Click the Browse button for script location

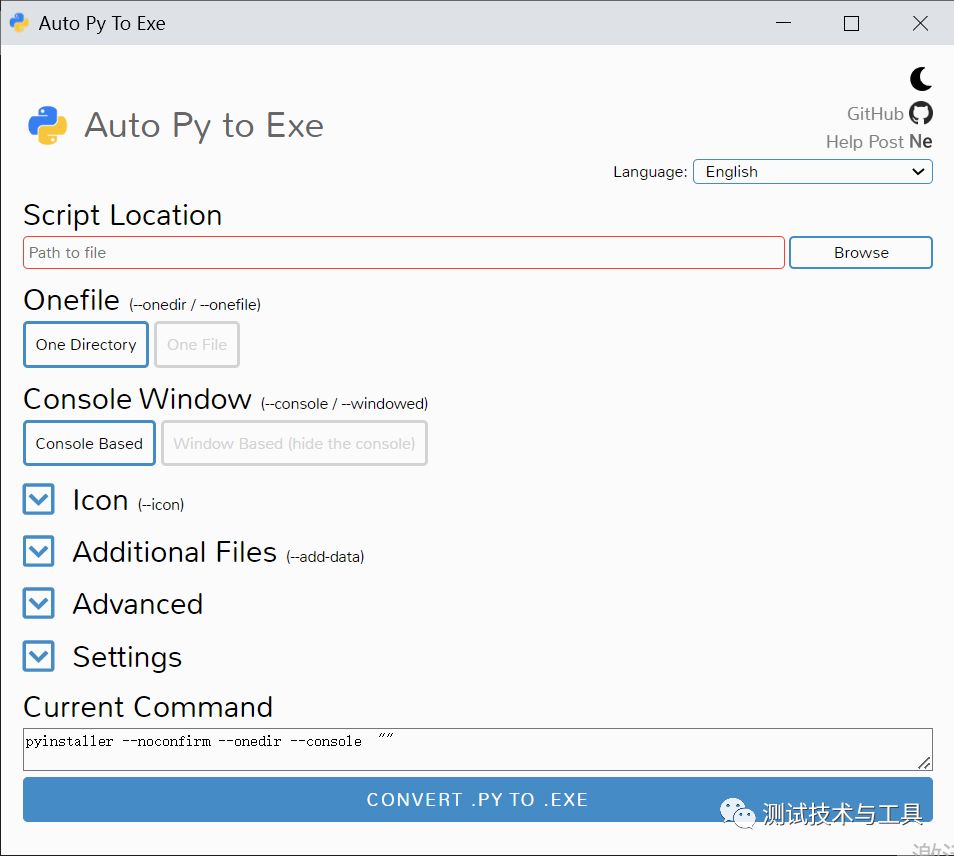[x=860, y=252]
